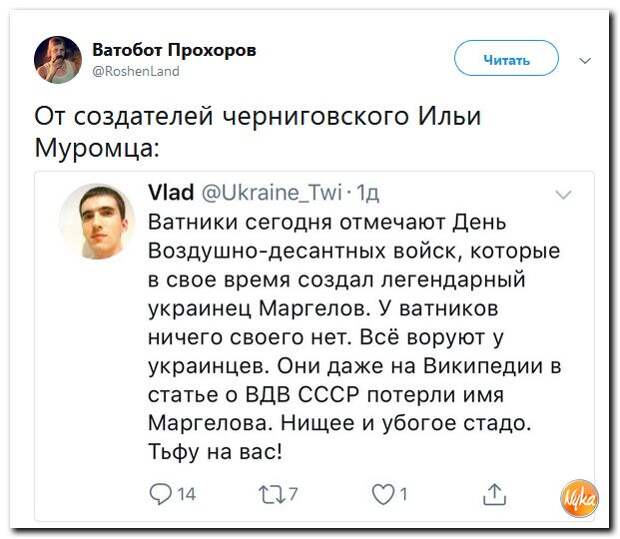Click the share upload arrow icon

point(495,495)
